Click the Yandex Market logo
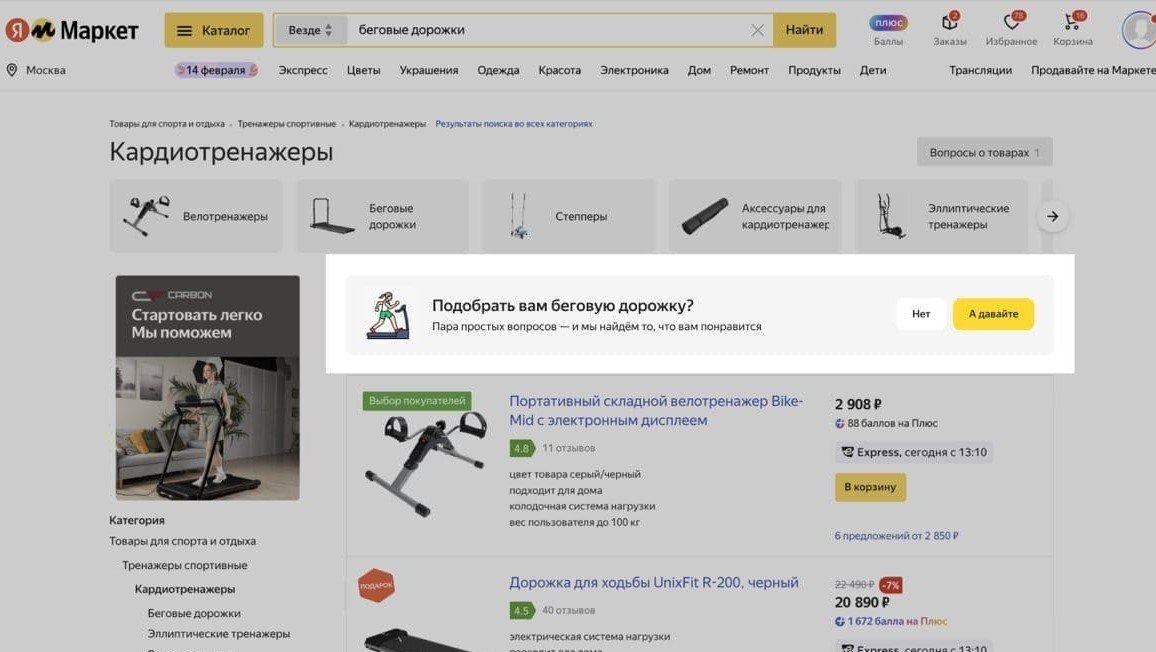This screenshot has width=1156, height=652. coord(72,30)
